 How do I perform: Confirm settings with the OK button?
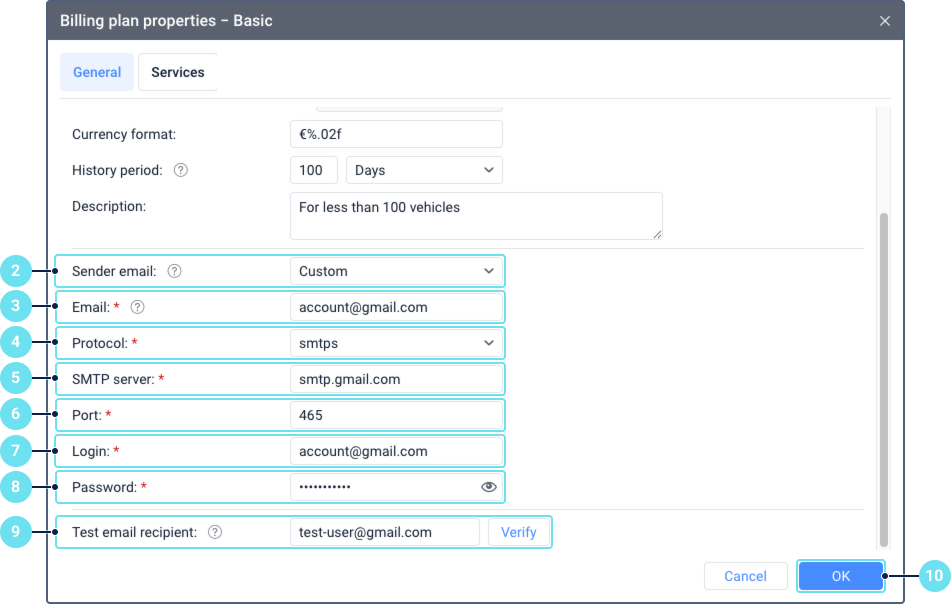pos(840,576)
